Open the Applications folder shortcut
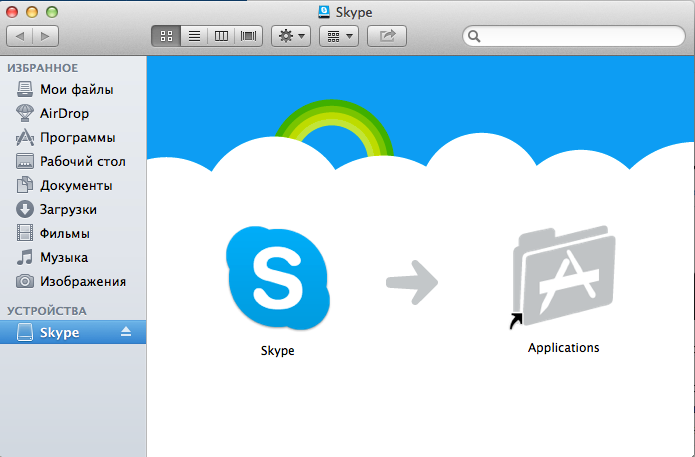Viewport: 695px width, 457px height. tap(563, 282)
